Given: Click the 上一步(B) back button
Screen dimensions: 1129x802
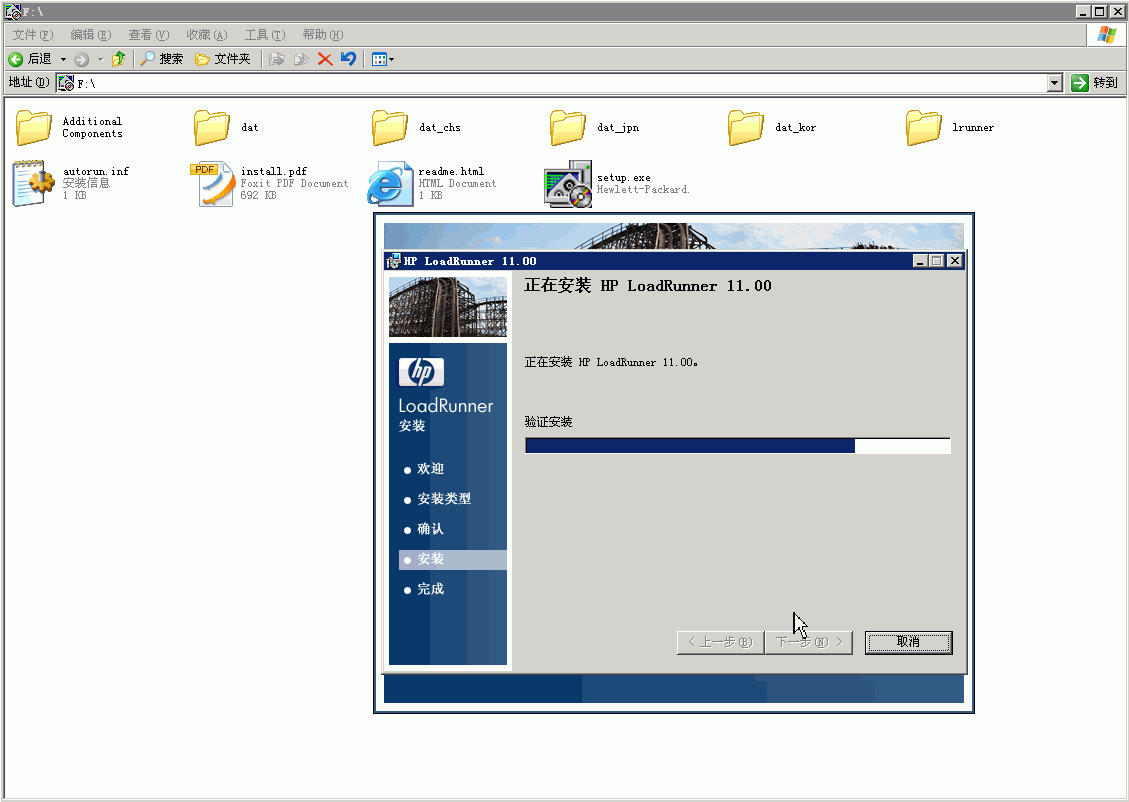Looking at the screenshot, I should click(720, 642).
